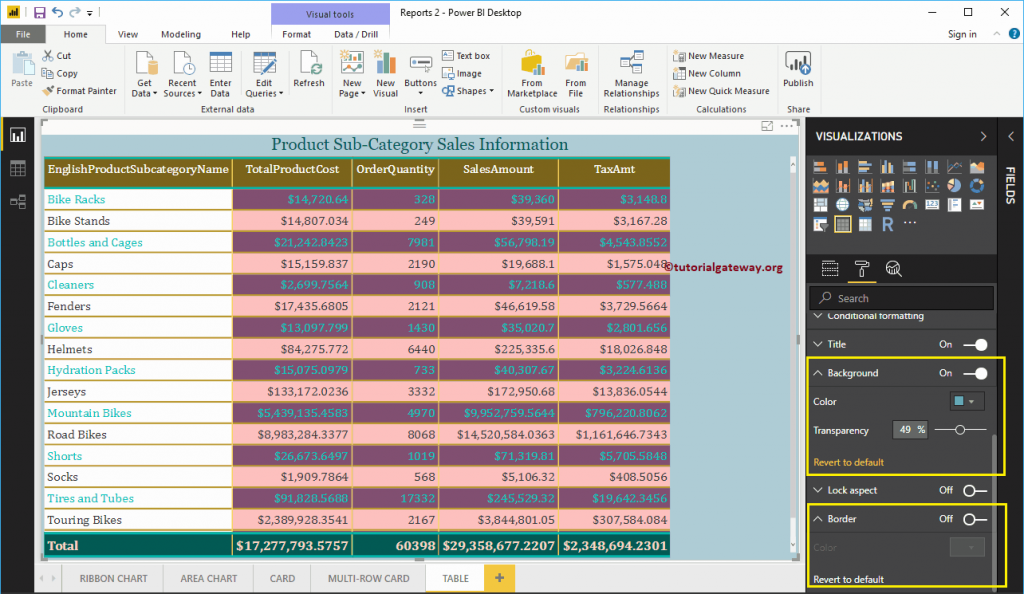Open the Format pane paint roller icon

(862, 268)
